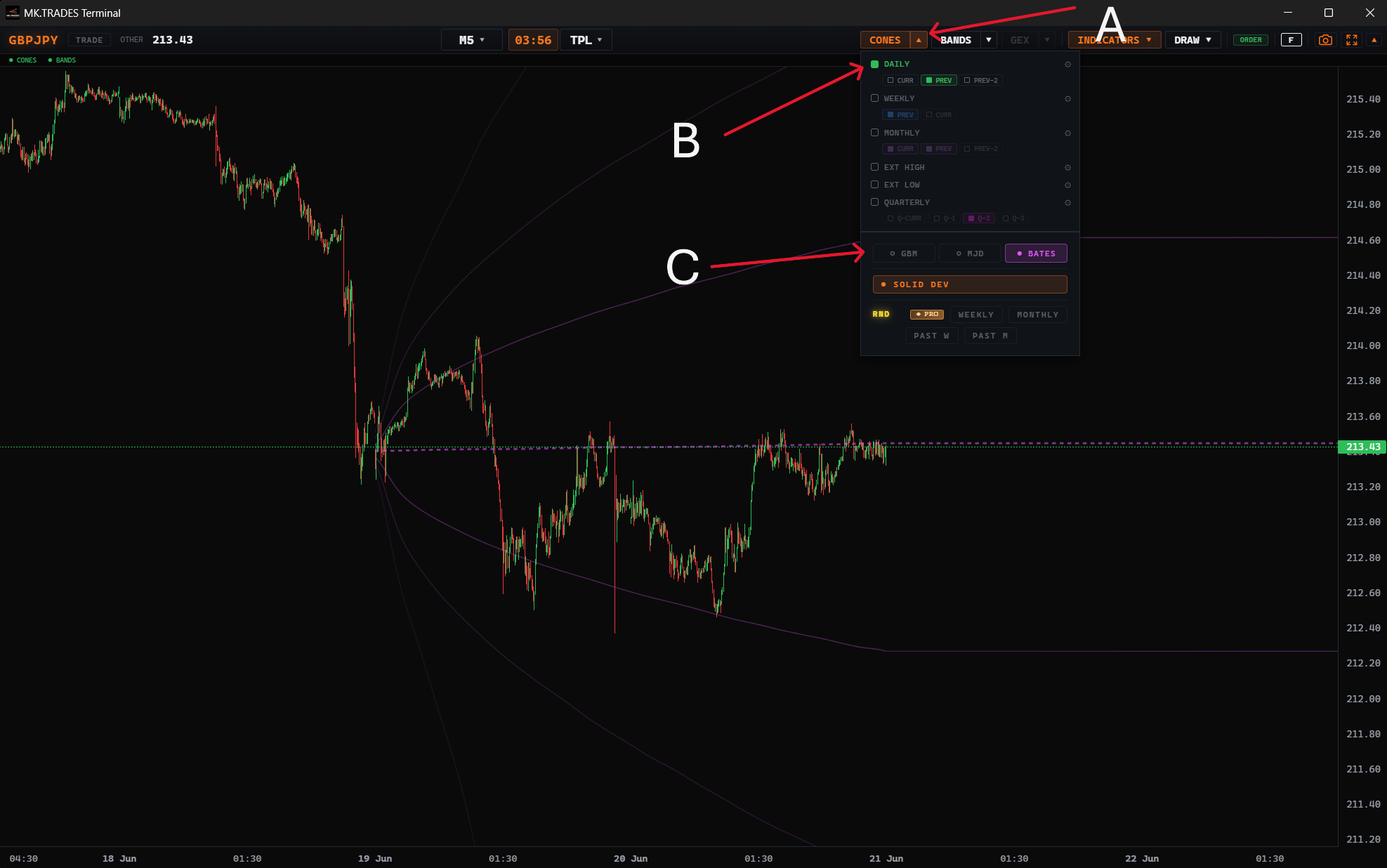Toggle PREV under DAILY

coord(939,81)
